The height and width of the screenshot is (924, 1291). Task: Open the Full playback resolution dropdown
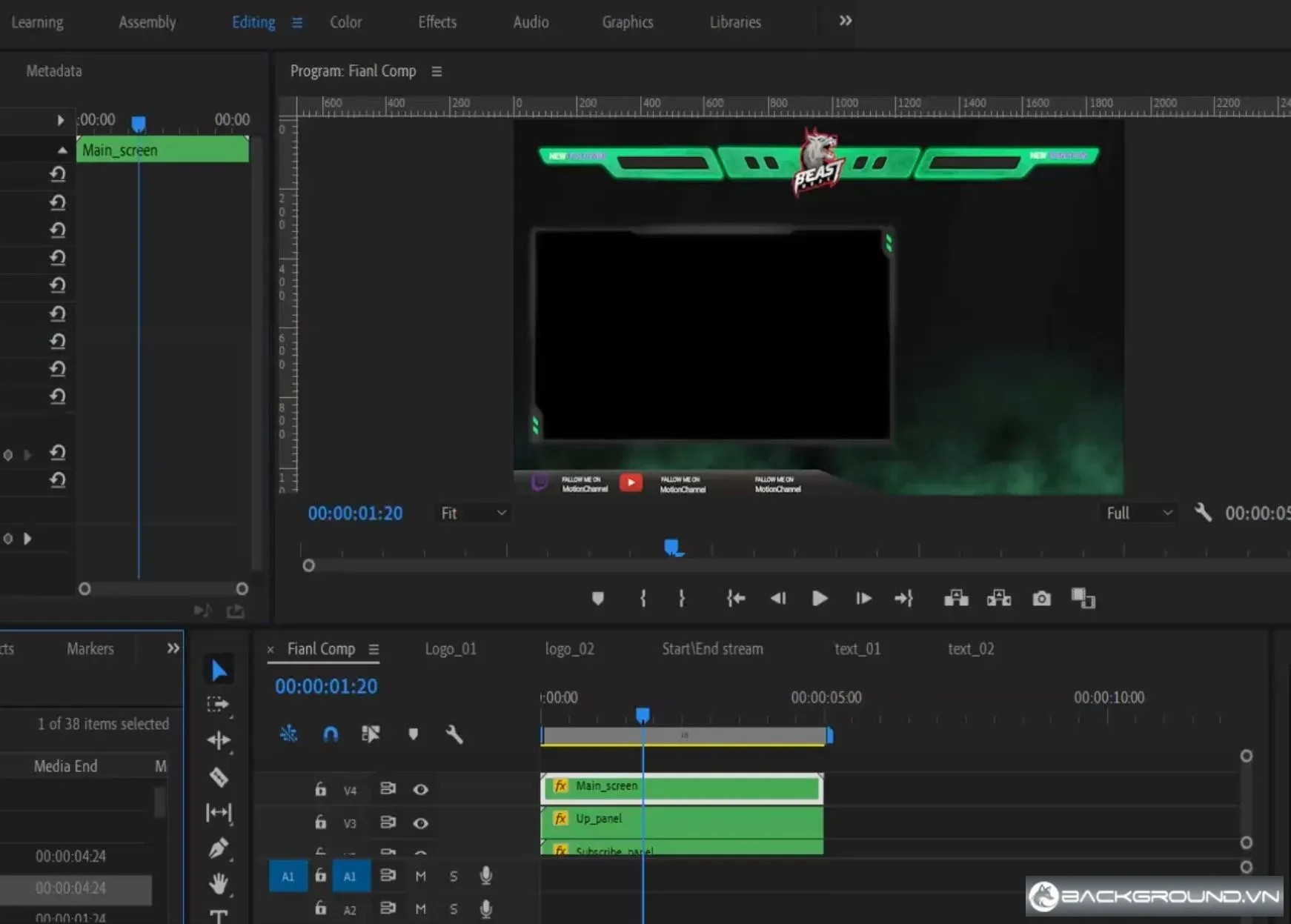point(1139,513)
